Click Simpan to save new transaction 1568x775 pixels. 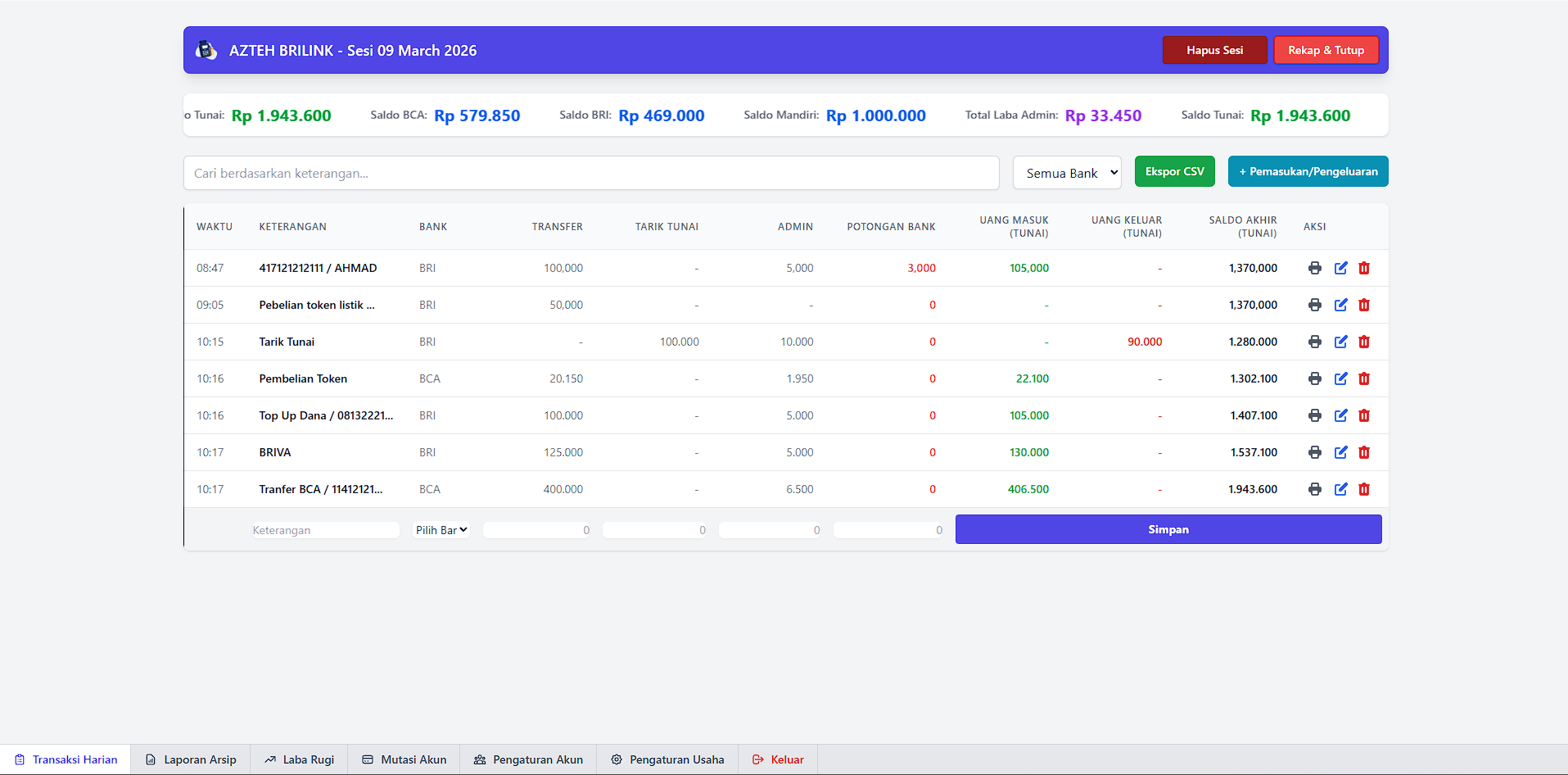pos(1168,529)
